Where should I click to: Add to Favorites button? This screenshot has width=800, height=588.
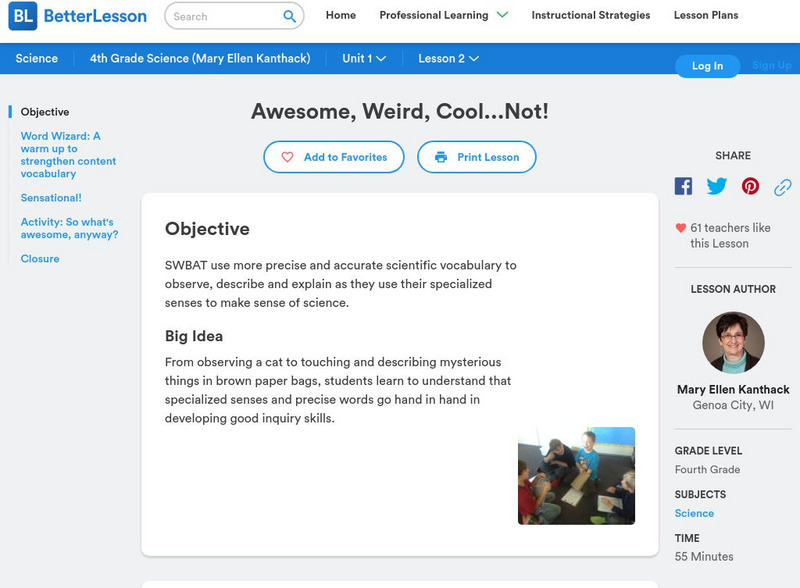pos(333,157)
